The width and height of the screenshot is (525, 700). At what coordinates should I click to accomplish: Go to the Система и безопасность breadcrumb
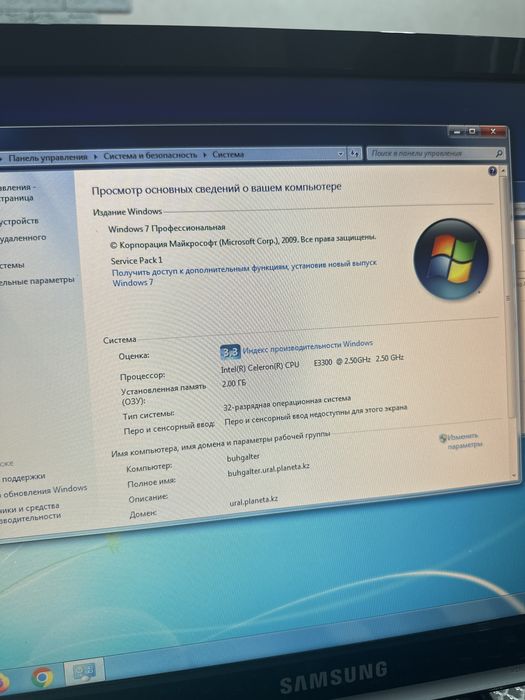coord(150,156)
